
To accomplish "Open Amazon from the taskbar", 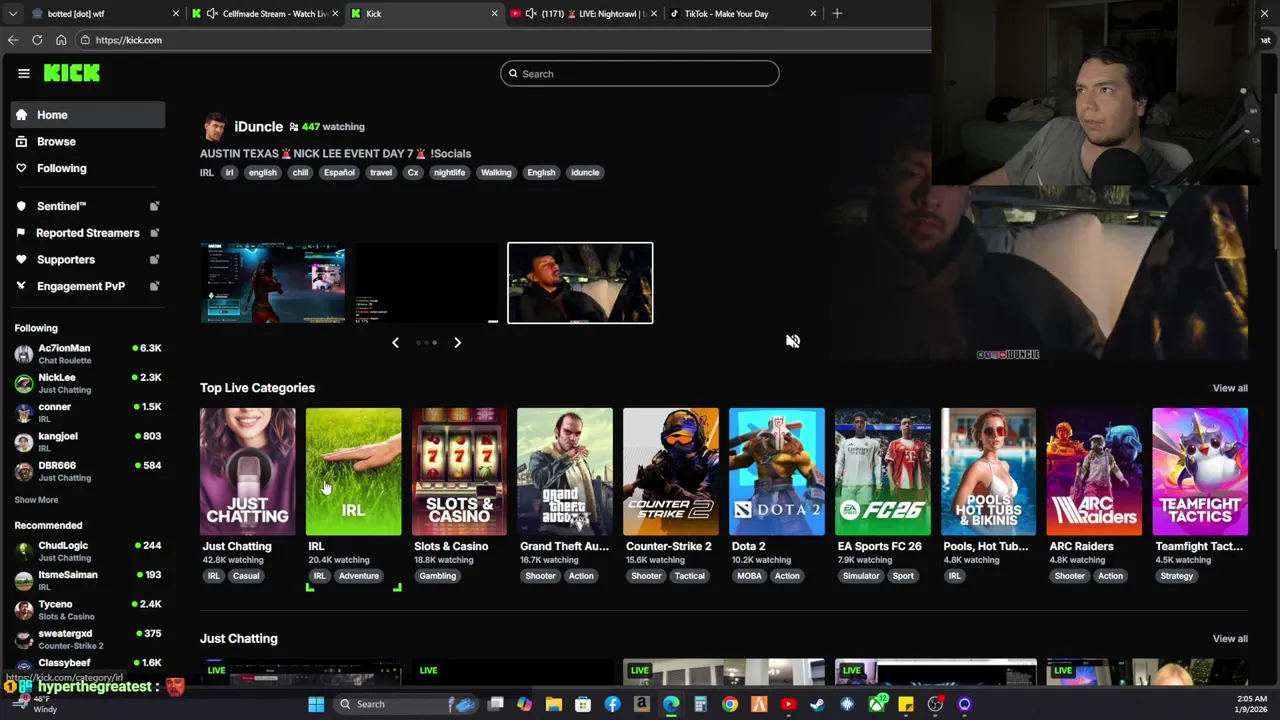I will pyautogui.click(x=641, y=704).
